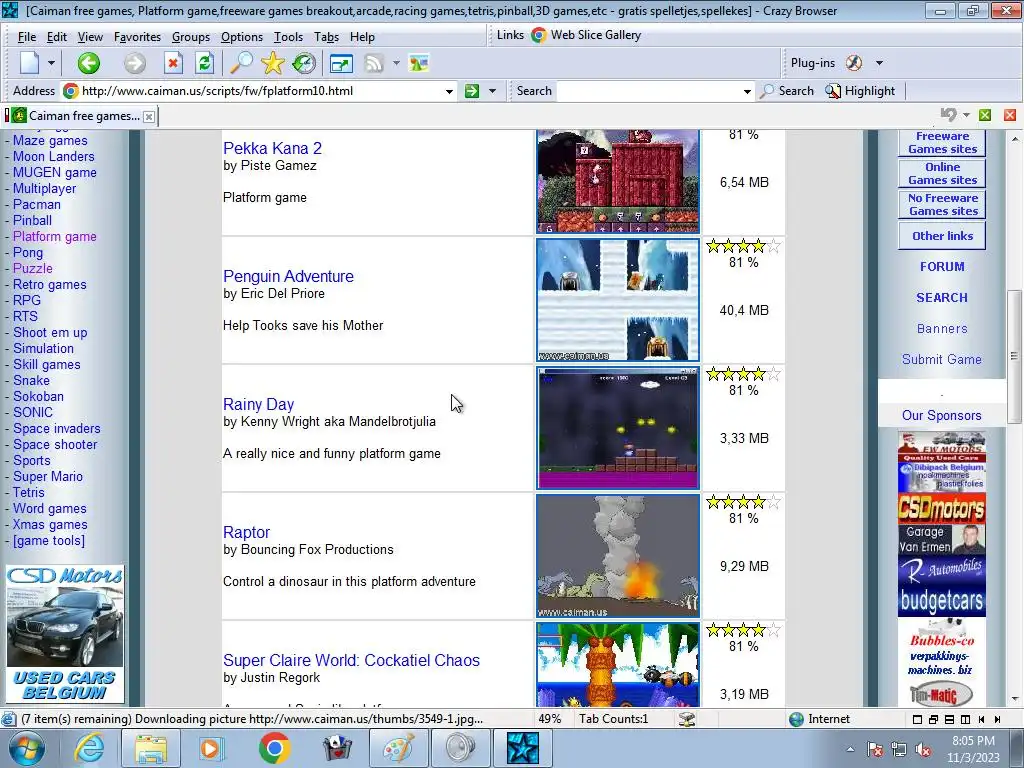Open the Groups menu
1024x768 pixels.
coord(191,37)
